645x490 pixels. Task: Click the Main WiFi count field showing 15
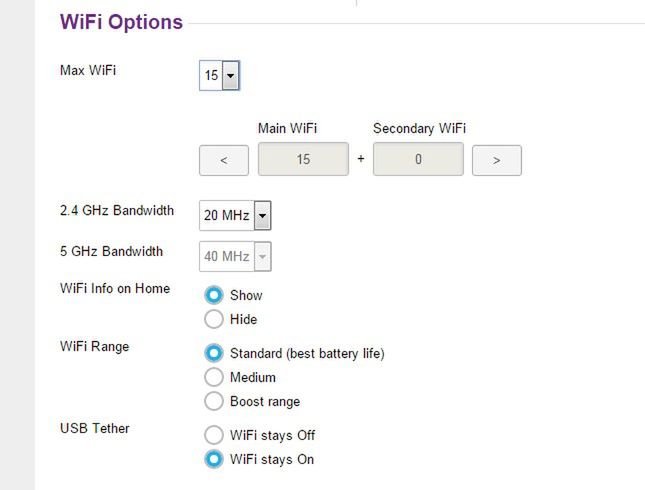[303, 159]
